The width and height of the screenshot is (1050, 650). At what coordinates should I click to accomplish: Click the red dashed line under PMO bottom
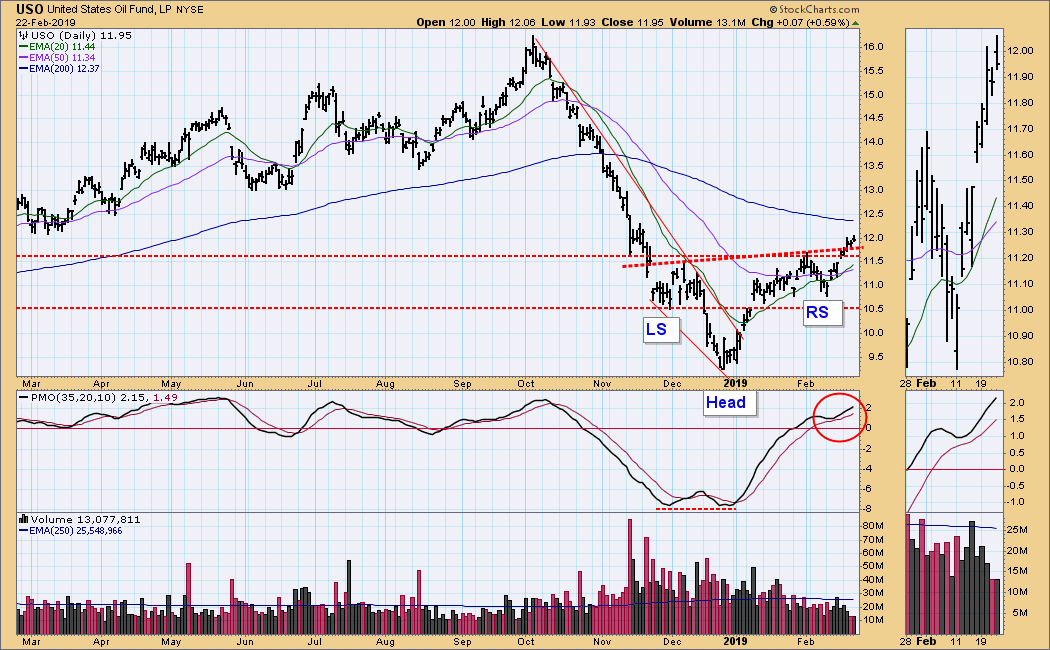pyautogui.click(x=695, y=508)
